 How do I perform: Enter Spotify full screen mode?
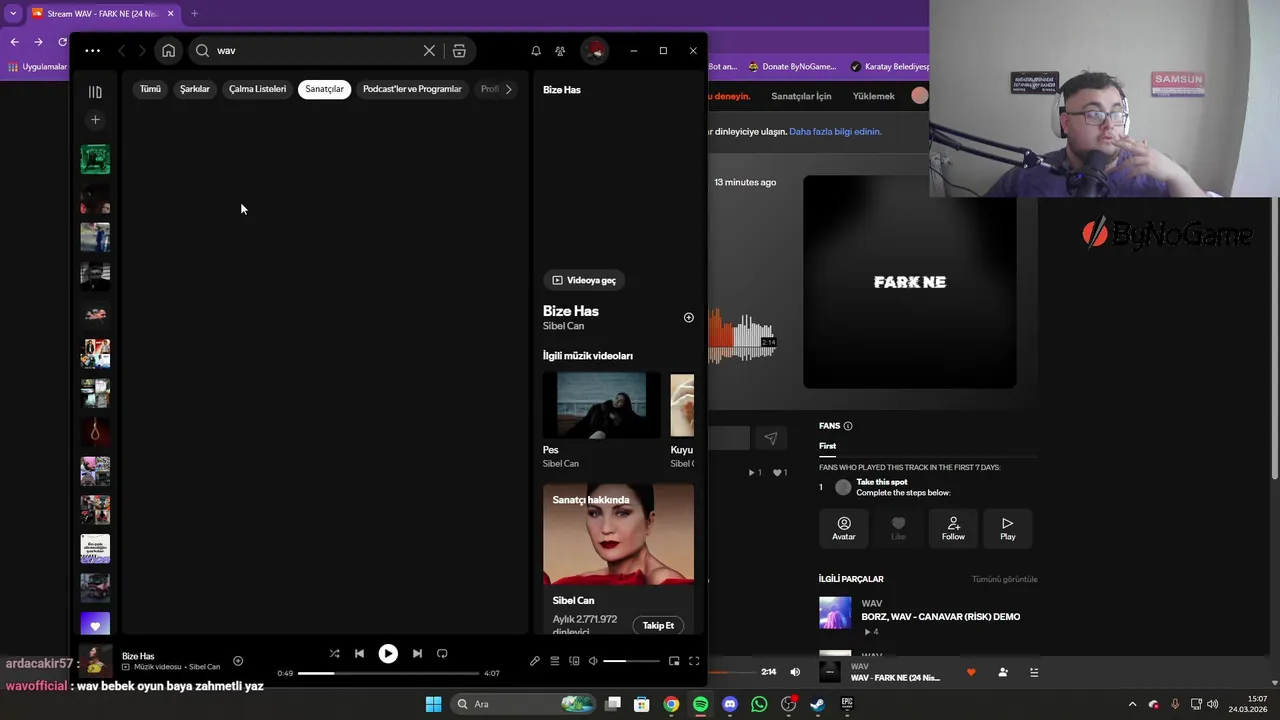(x=694, y=661)
